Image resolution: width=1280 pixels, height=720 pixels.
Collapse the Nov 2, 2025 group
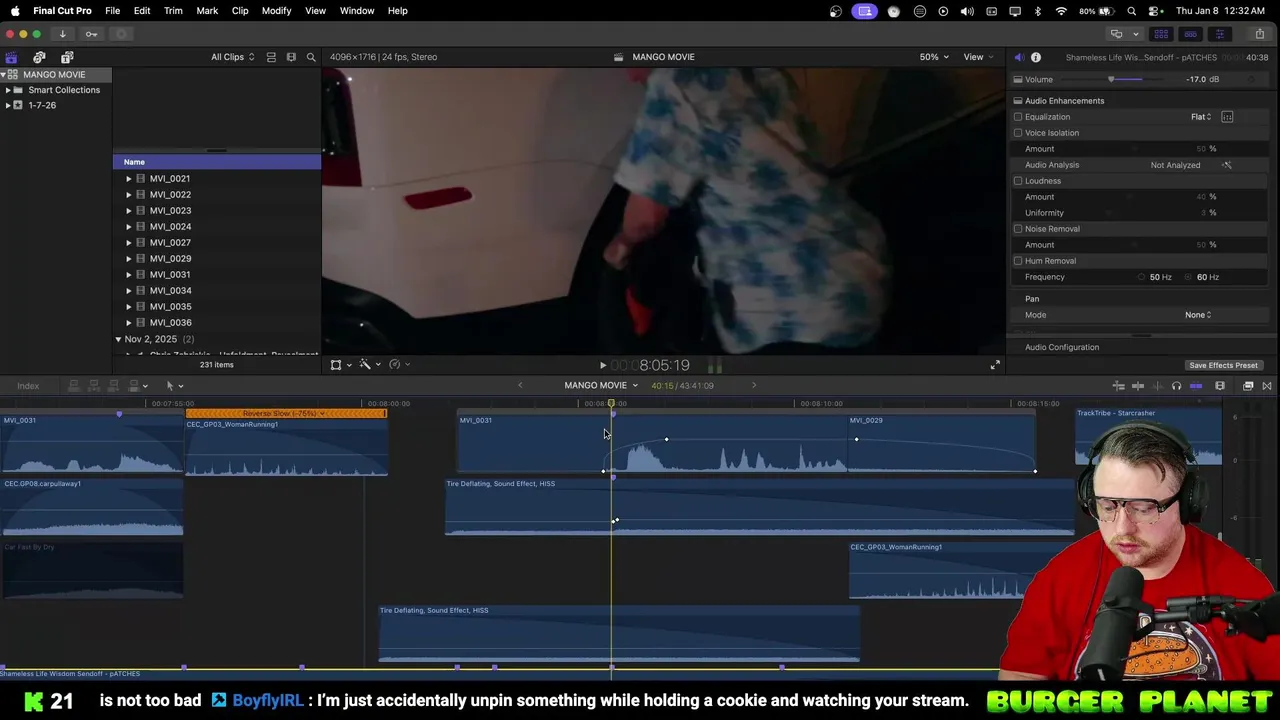(x=118, y=340)
